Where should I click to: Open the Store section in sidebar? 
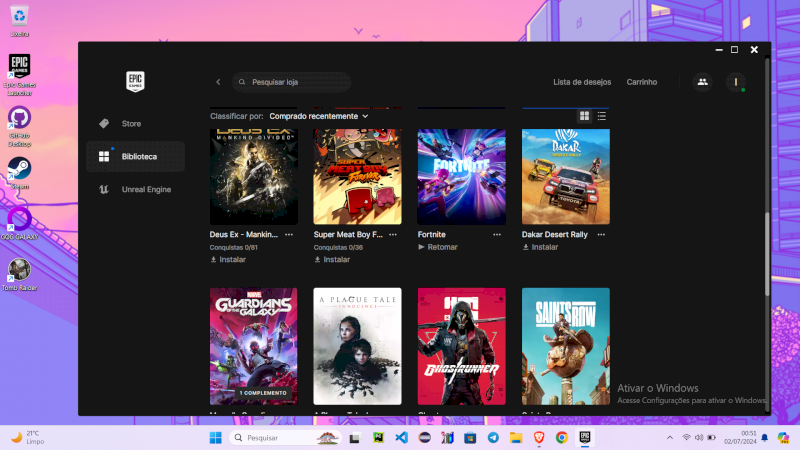(x=131, y=124)
